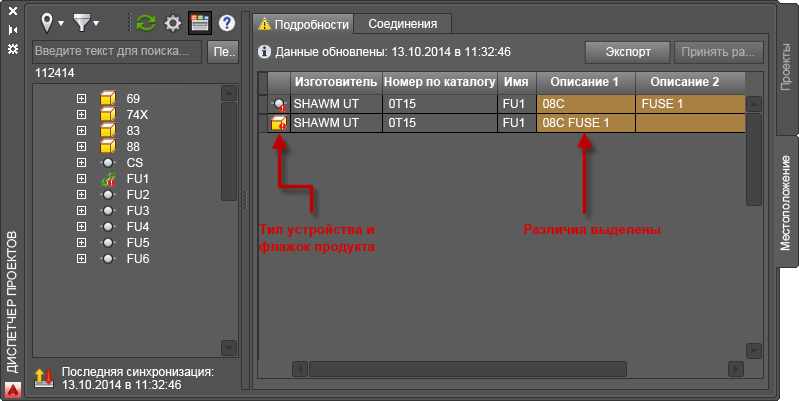Click the horizontal scrollbar under the table
The image size is (799, 401).
[517, 368]
